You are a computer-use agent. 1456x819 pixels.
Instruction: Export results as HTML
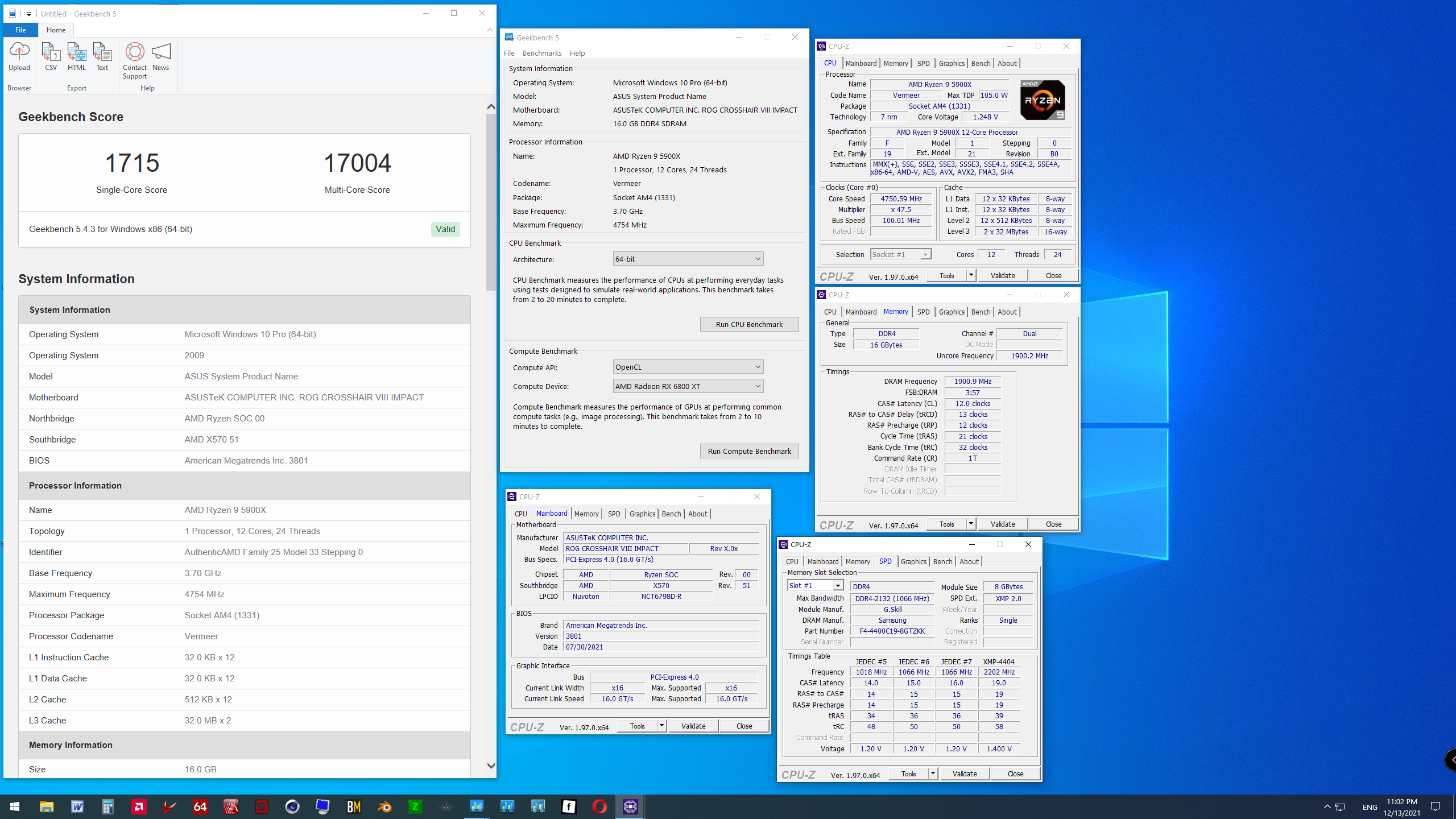(x=76, y=56)
